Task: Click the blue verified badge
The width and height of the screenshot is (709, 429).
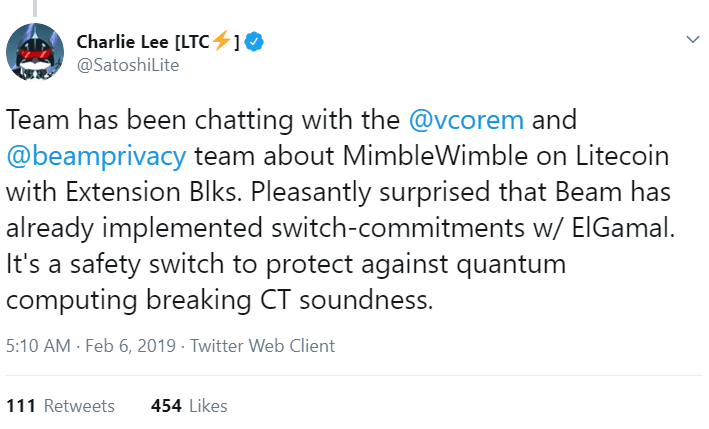Action: [256, 42]
